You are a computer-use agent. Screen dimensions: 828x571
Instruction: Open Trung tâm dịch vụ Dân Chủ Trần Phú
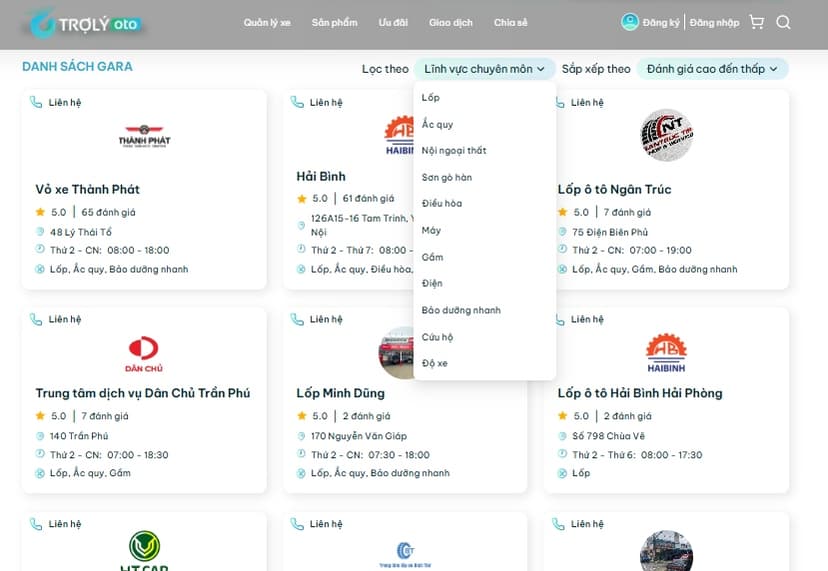coord(143,393)
